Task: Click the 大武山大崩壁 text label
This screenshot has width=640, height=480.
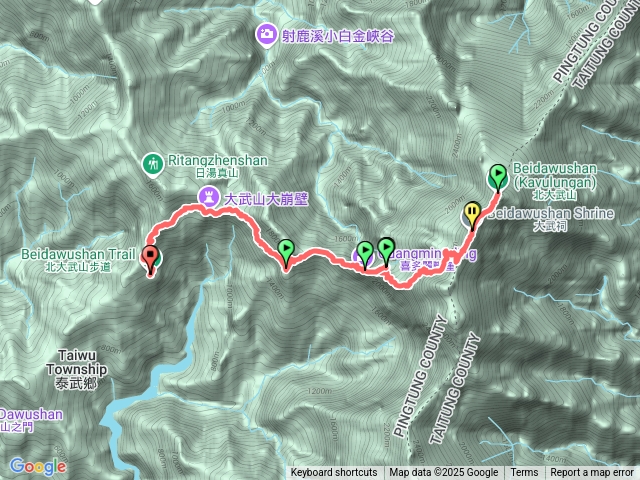Action: tap(266, 199)
